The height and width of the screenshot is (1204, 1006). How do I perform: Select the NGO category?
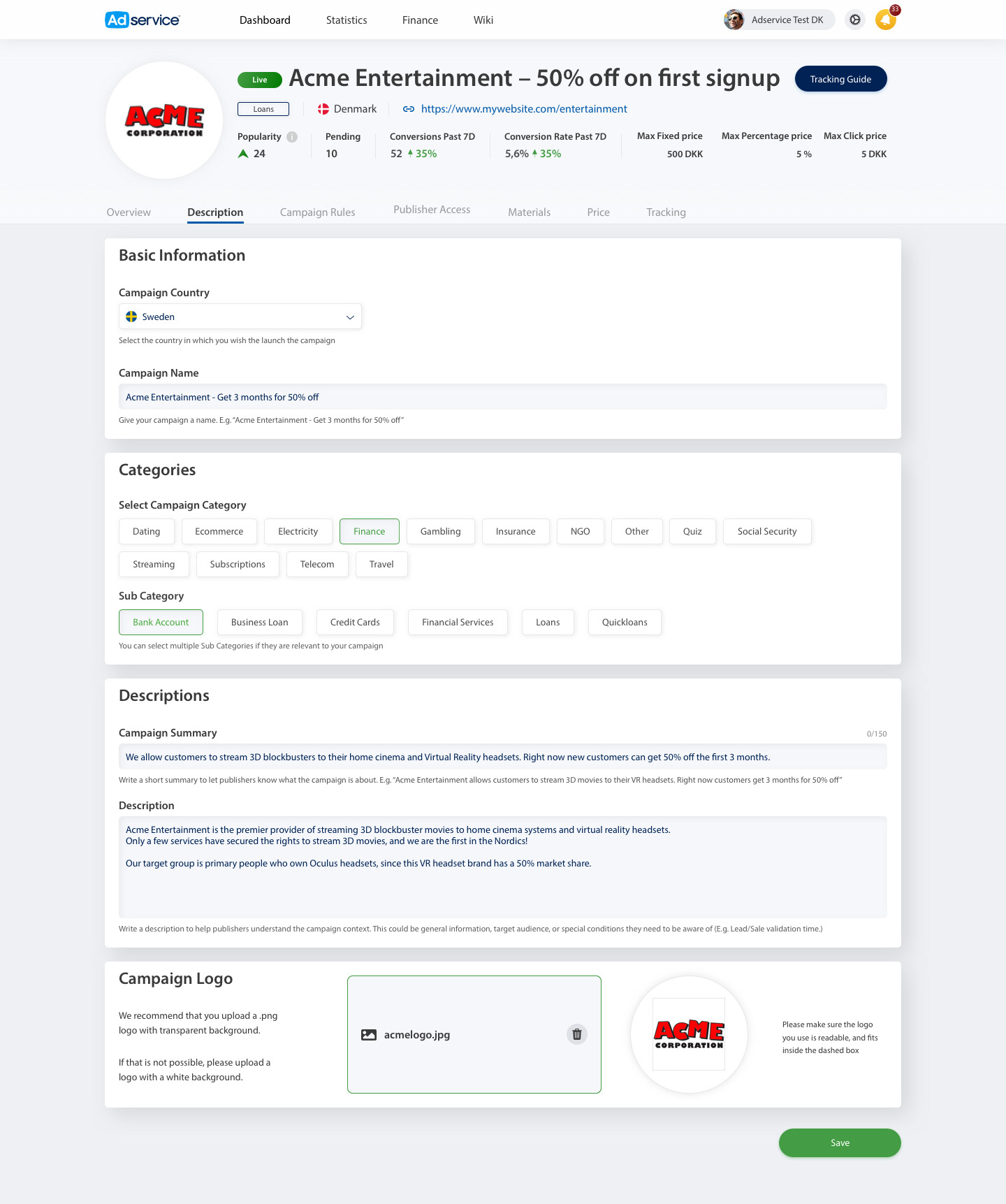[x=581, y=532]
